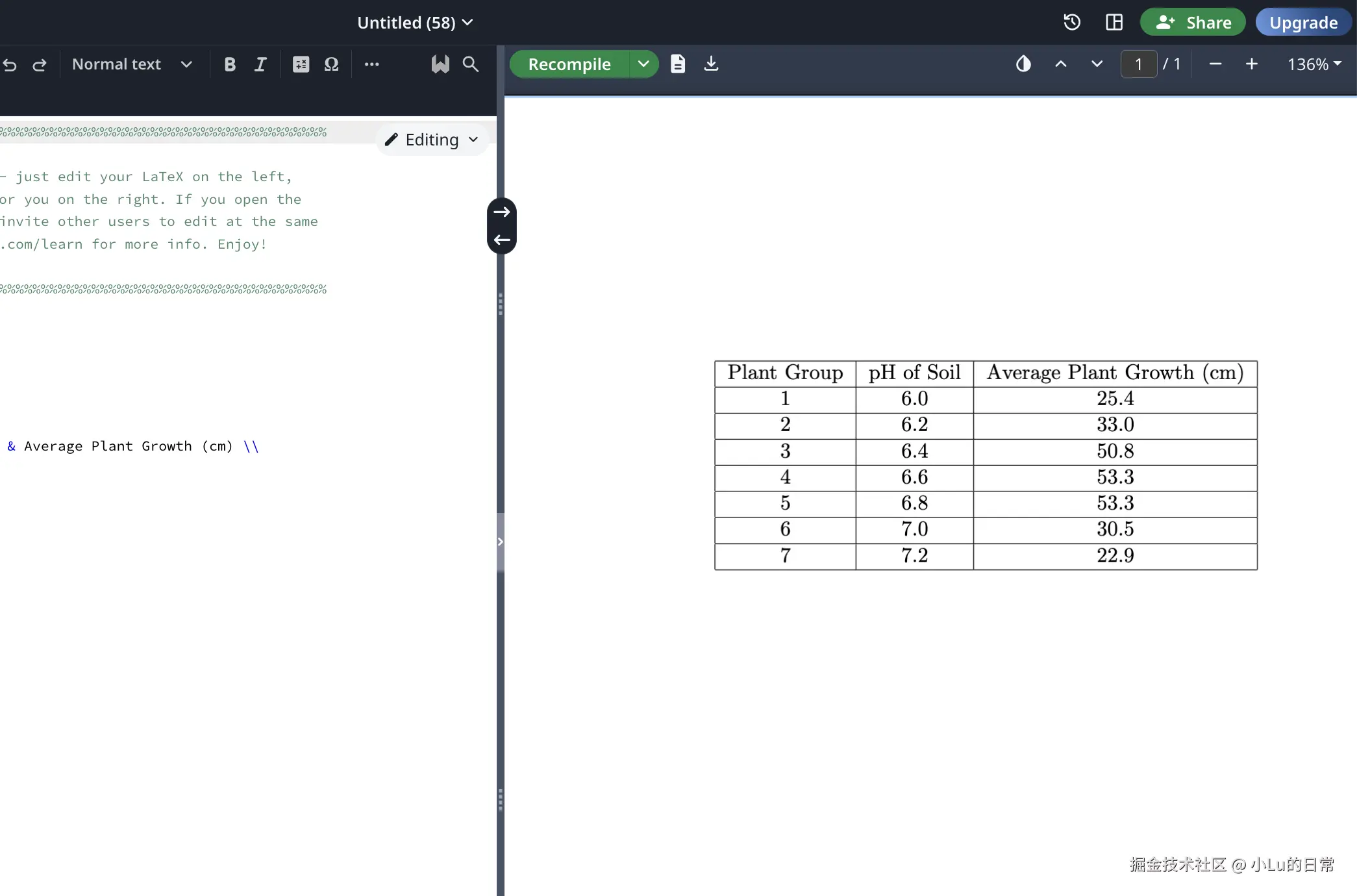Open the 136% zoom level dropdown

(1314, 64)
